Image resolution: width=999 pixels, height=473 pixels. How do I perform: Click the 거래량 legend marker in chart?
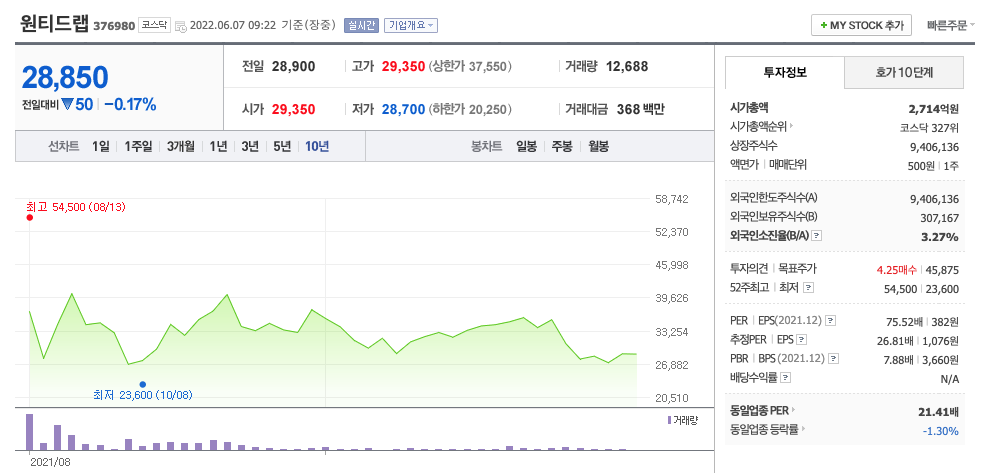(669, 420)
